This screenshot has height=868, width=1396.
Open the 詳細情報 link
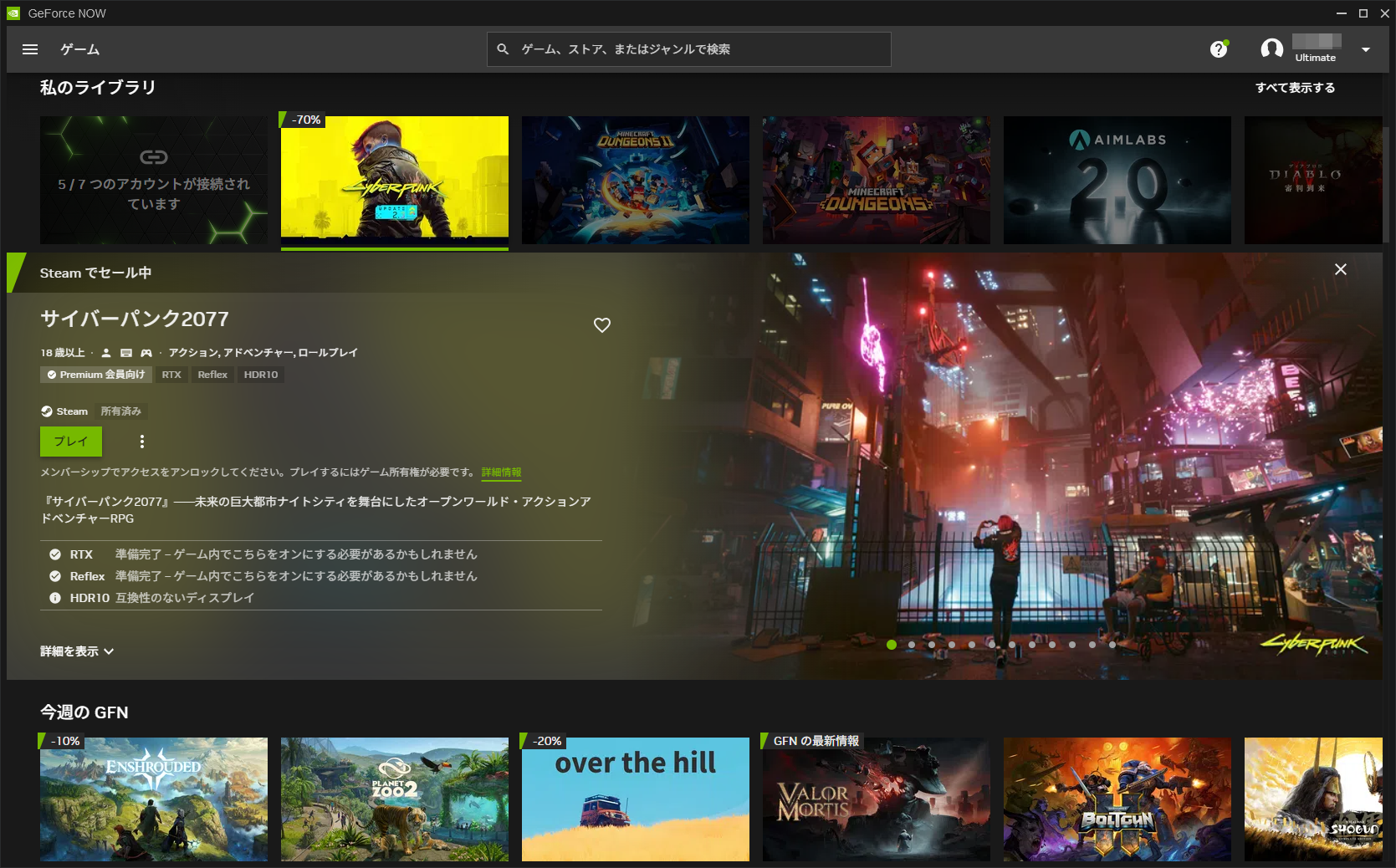[501, 472]
